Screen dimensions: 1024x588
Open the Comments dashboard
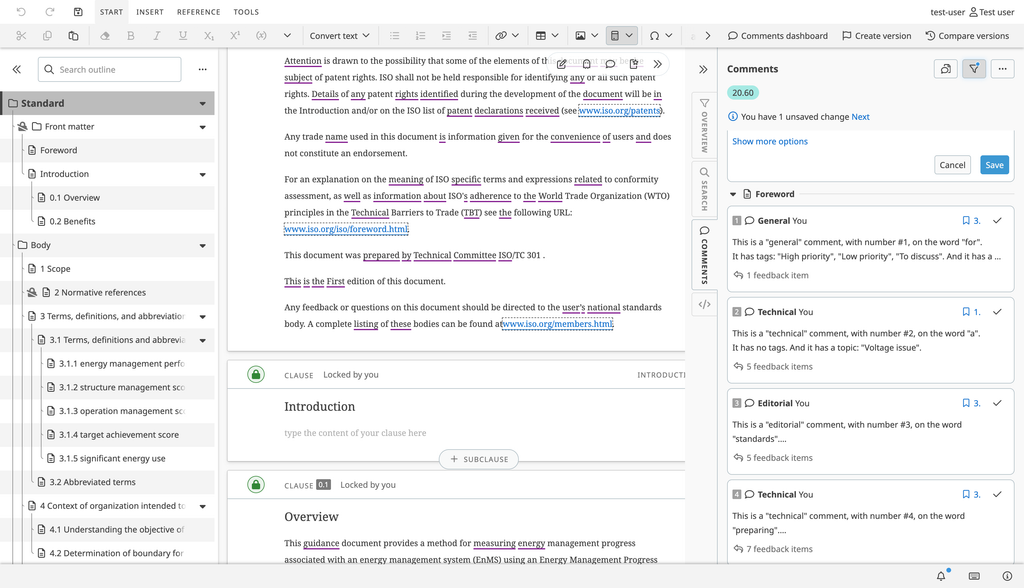(x=778, y=36)
